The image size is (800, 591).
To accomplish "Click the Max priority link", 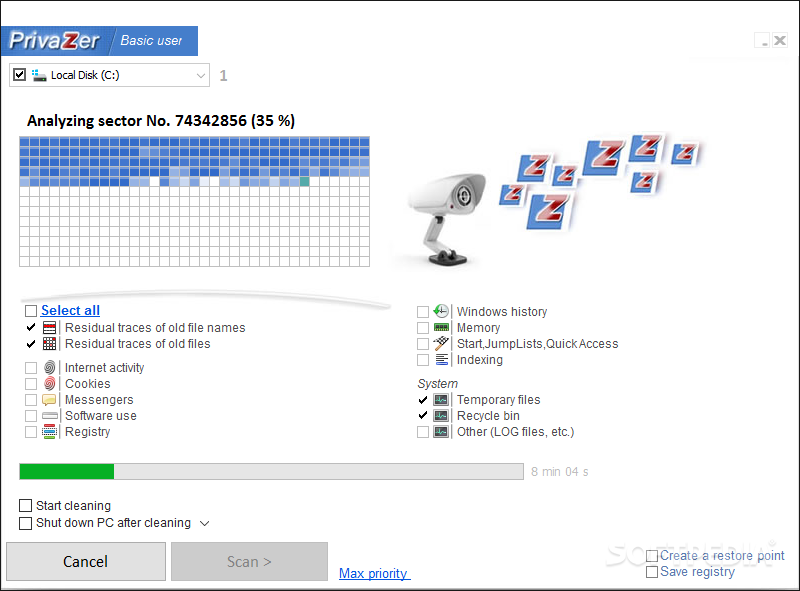I will coord(373,573).
